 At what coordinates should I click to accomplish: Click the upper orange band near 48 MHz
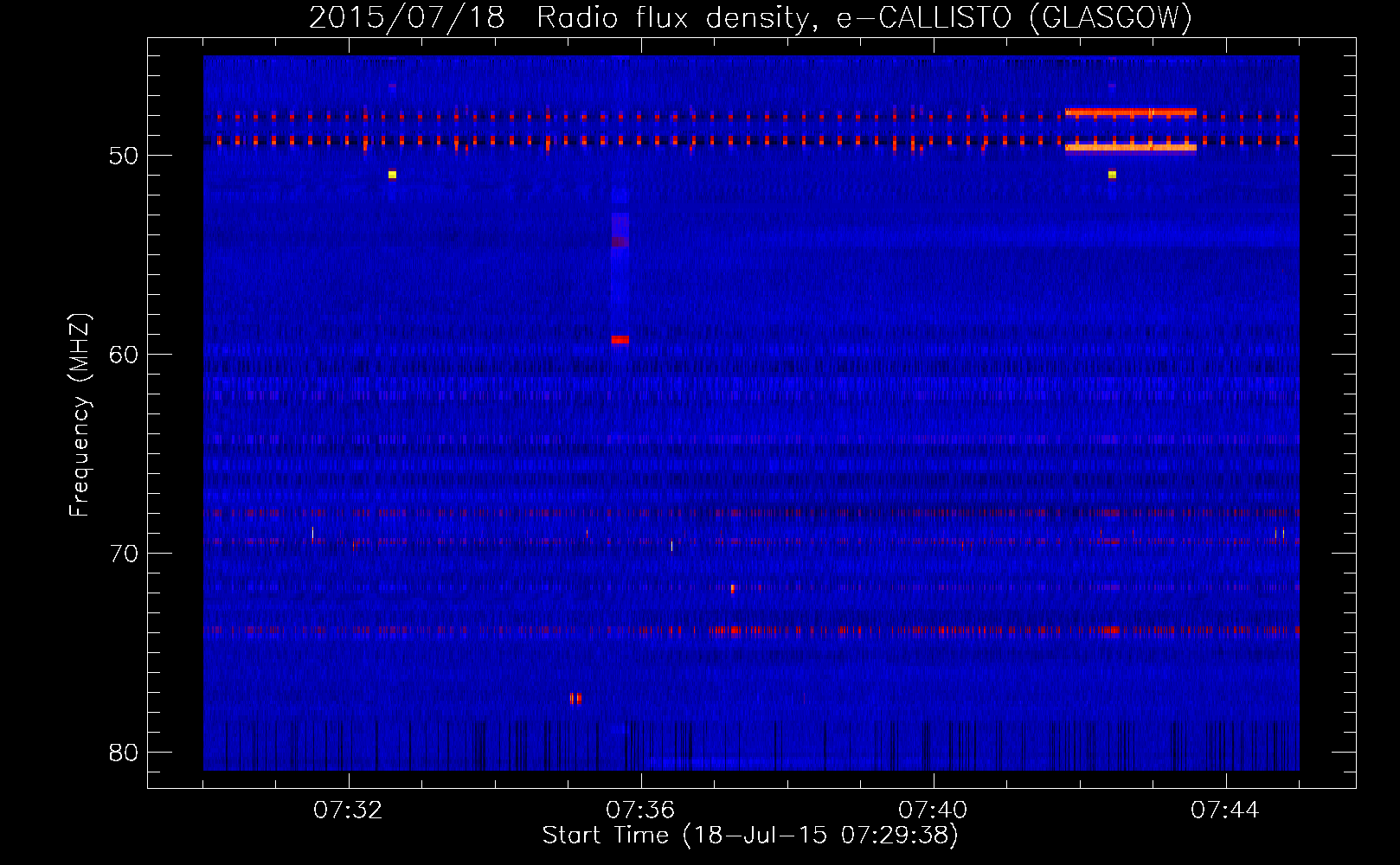coord(1131,112)
